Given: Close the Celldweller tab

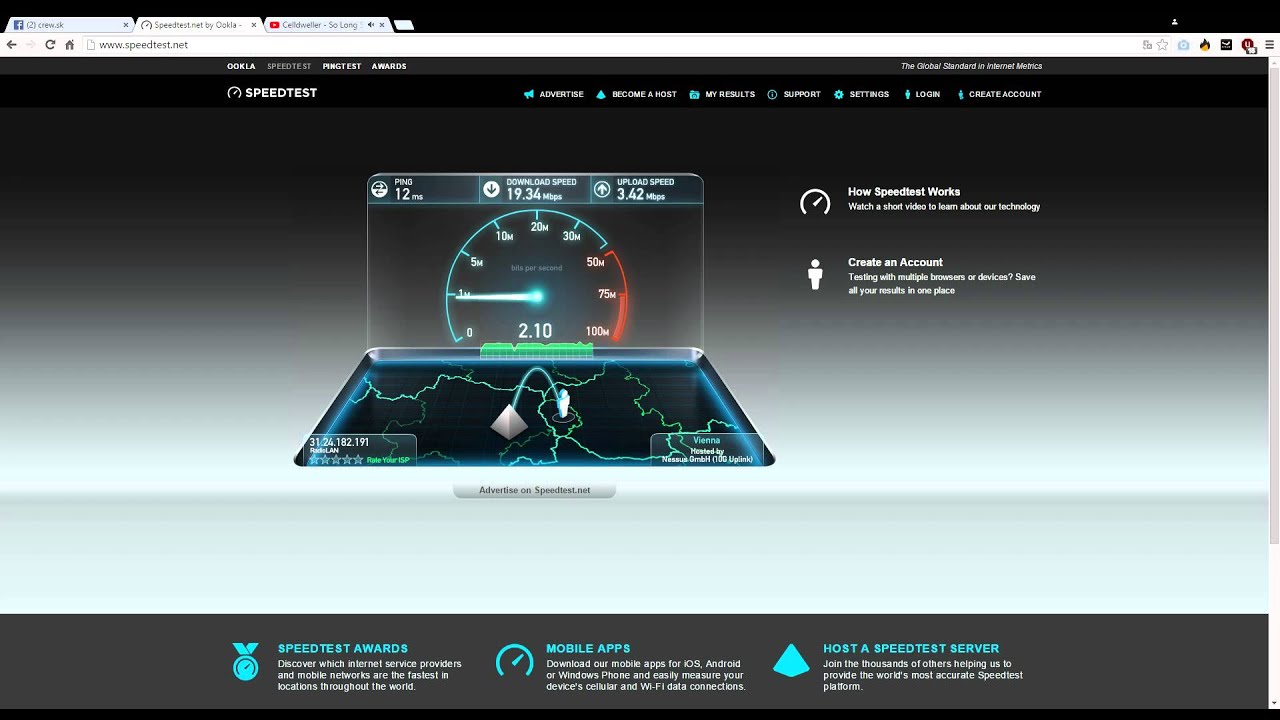Looking at the screenshot, I should 382,25.
